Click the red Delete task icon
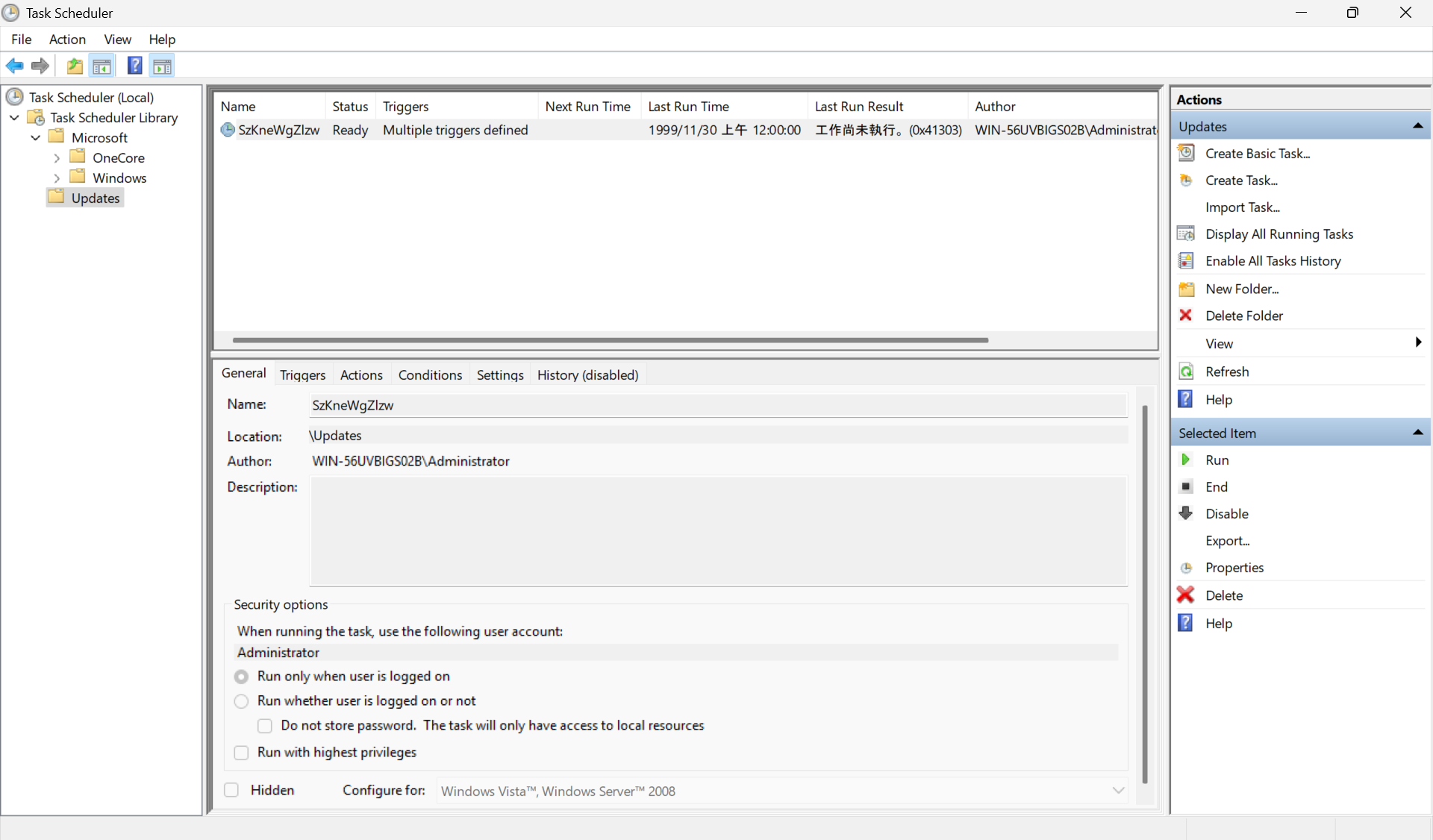The image size is (1433, 840). [1185, 595]
